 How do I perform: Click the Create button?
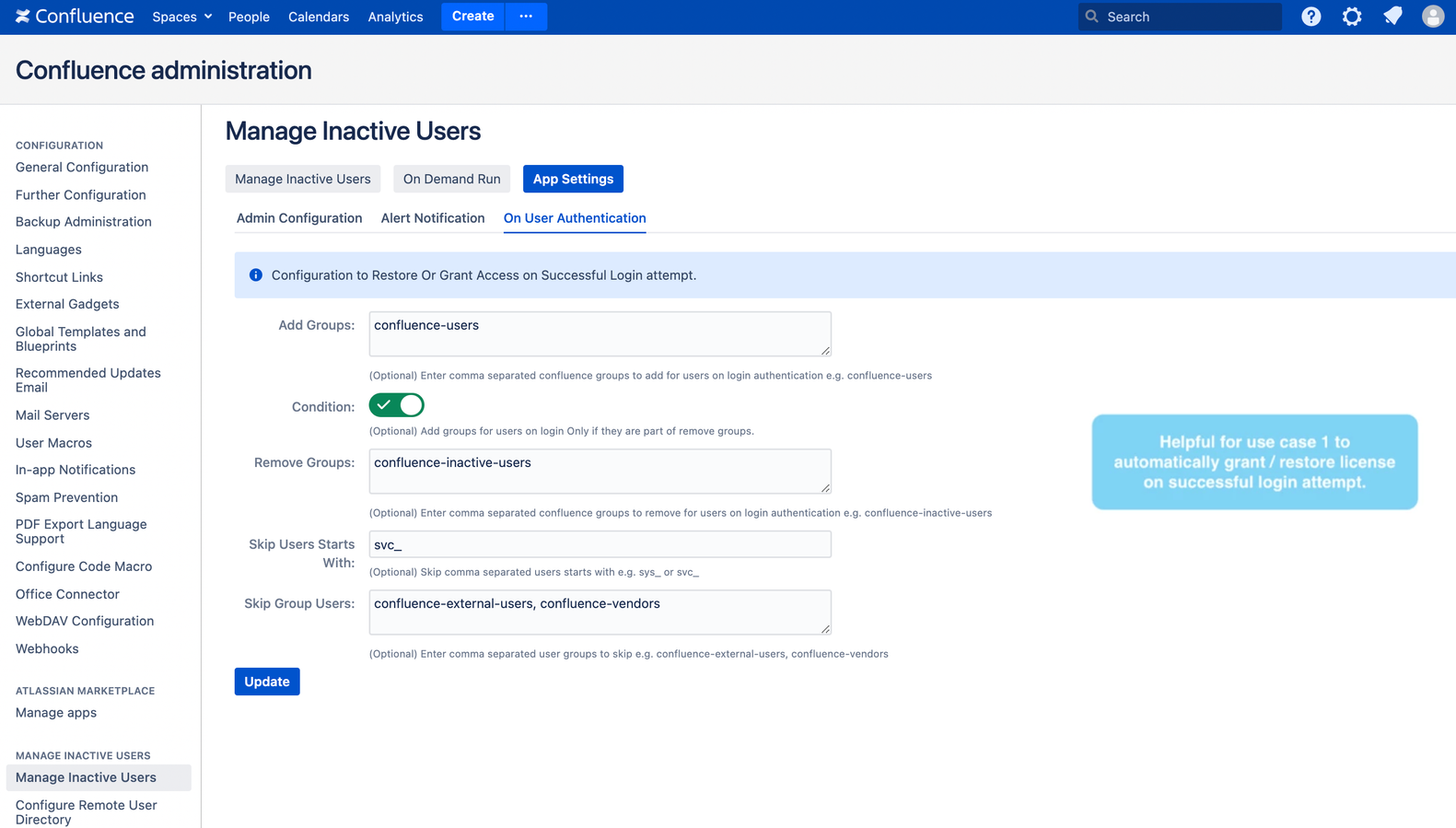pos(473,17)
